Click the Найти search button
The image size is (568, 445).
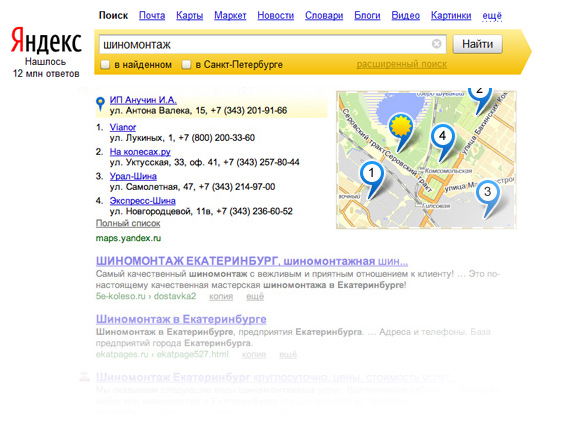pos(477,44)
